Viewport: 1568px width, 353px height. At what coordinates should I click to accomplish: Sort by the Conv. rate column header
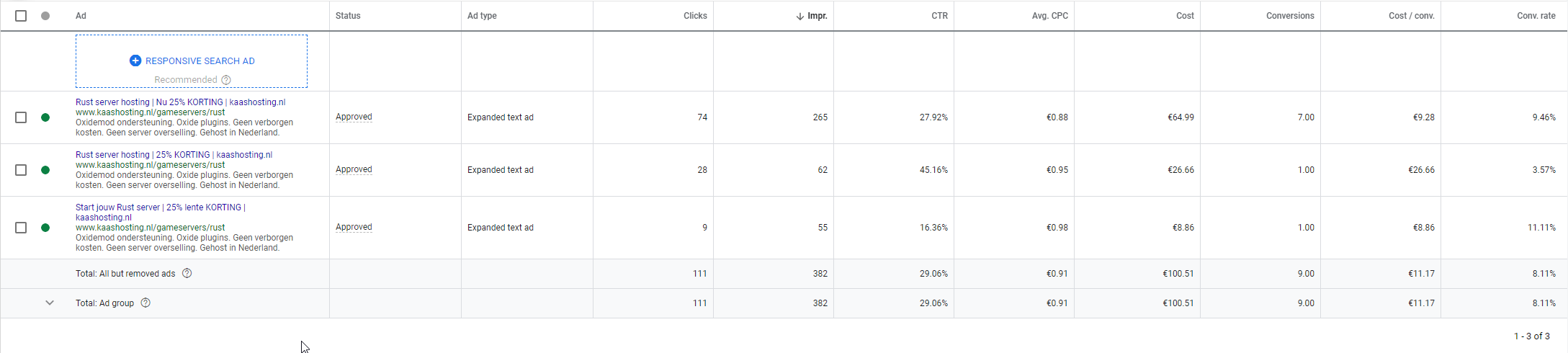(1536, 16)
